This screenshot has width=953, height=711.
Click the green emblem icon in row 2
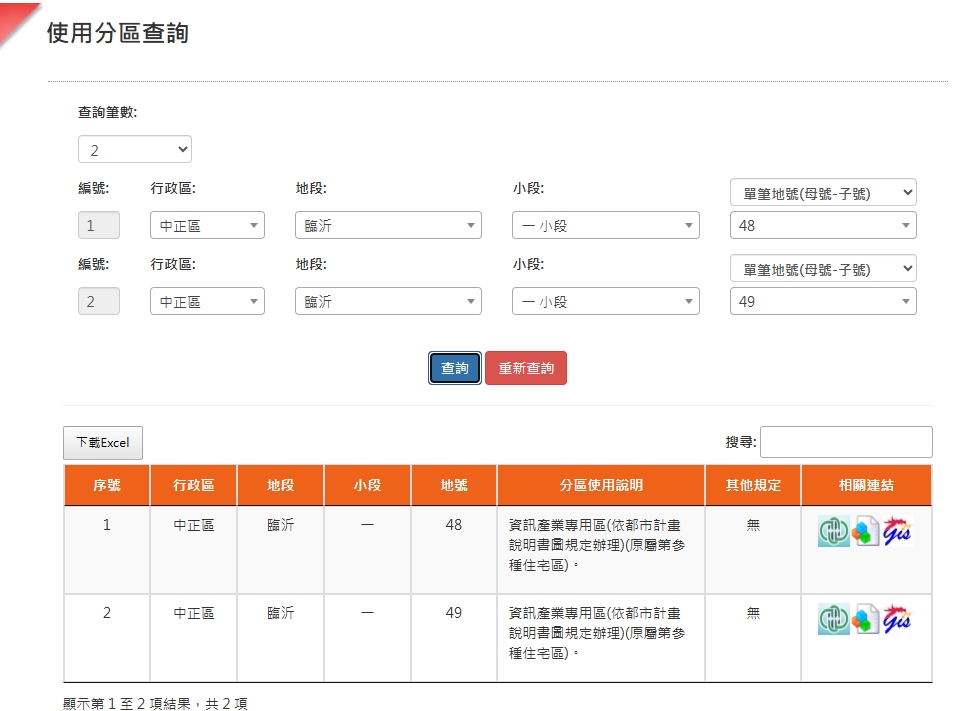pos(833,620)
